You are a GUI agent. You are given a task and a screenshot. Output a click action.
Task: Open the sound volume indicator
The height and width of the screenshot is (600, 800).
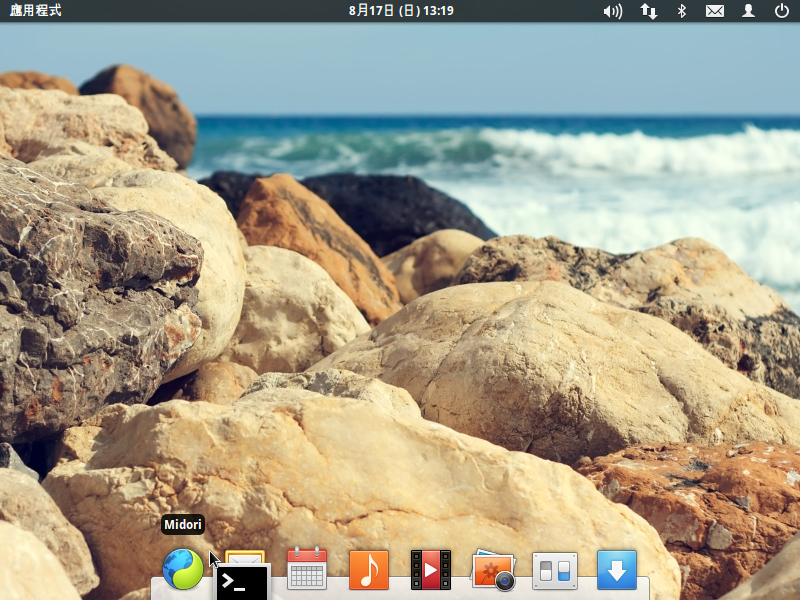click(x=612, y=11)
